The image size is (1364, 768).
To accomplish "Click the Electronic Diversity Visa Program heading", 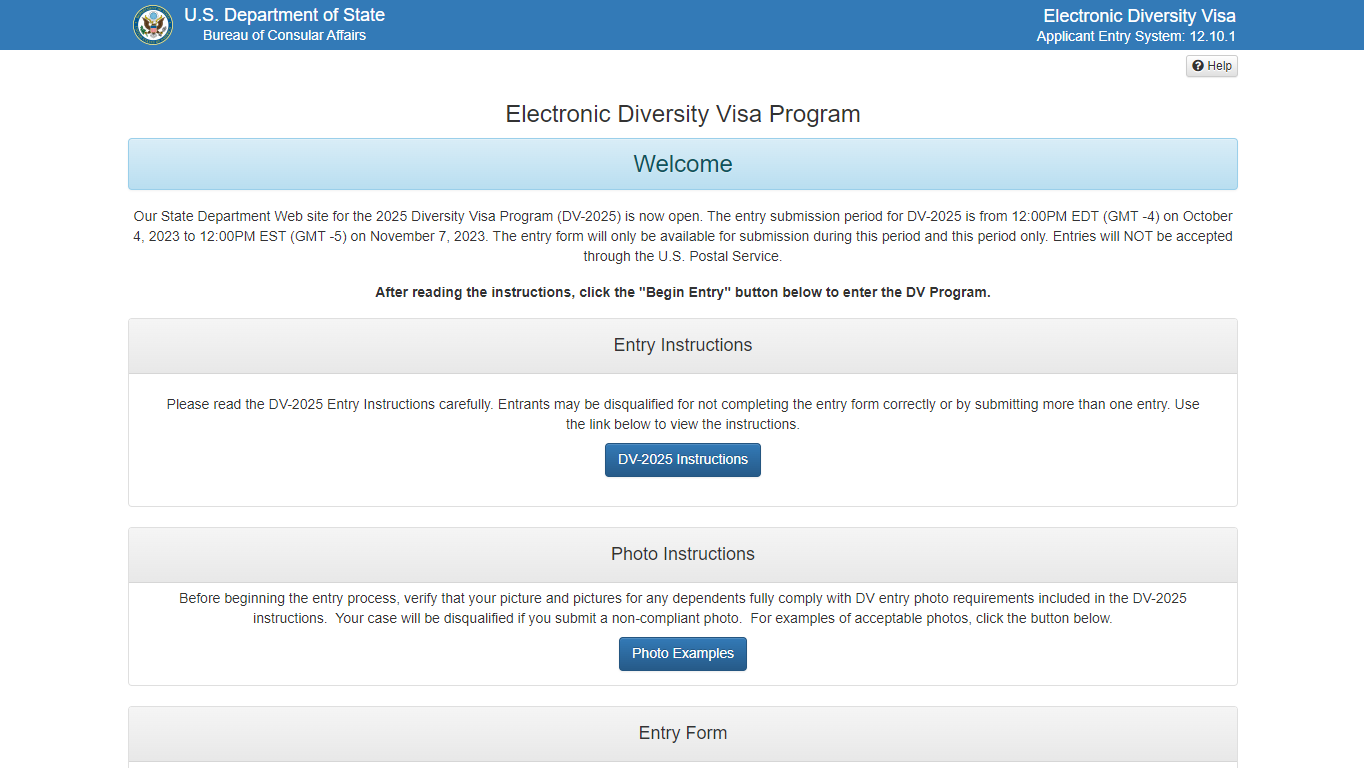I will [683, 114].
